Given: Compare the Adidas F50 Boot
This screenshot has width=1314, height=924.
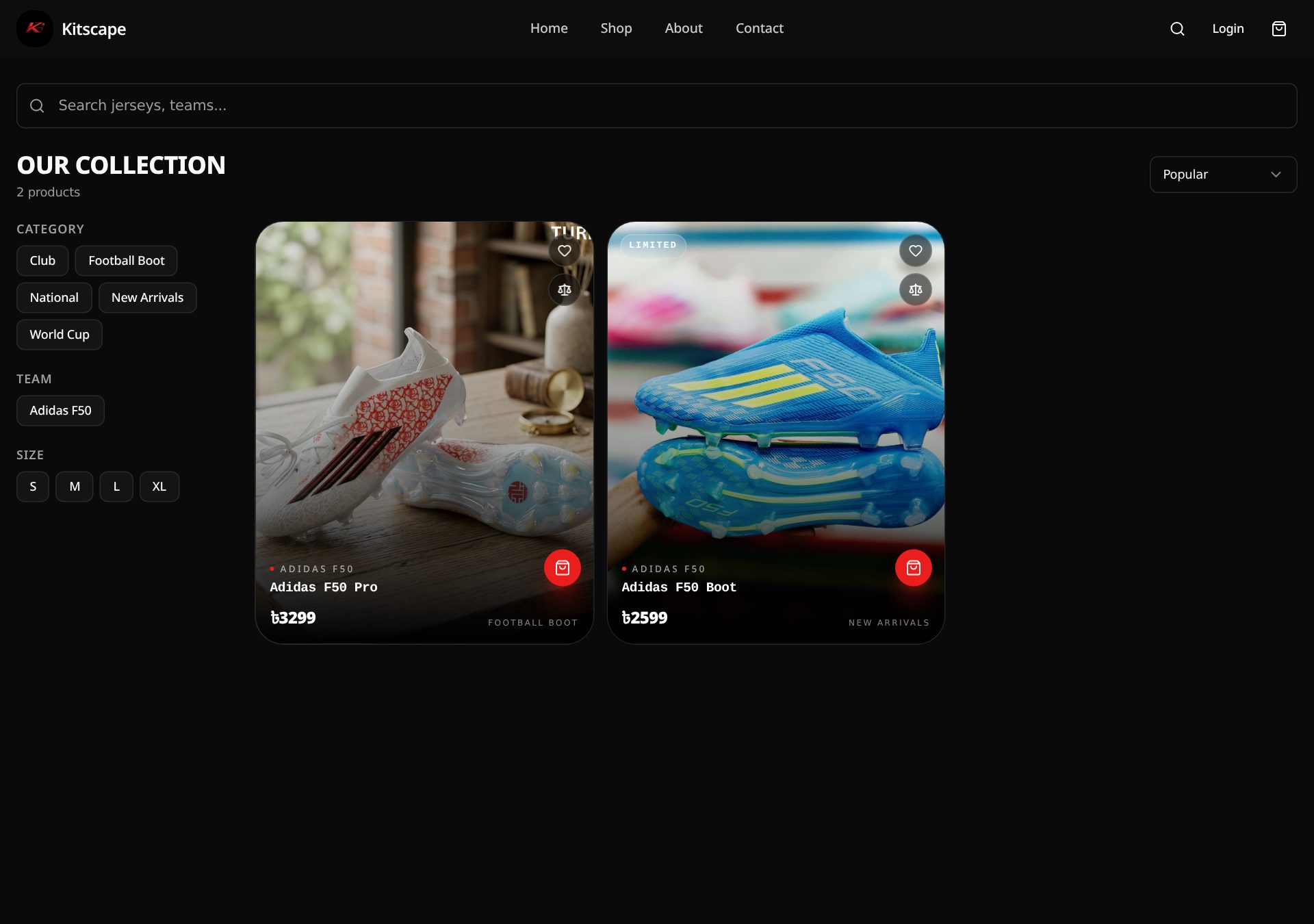Looking at the screenshot, I should (916, 290).
